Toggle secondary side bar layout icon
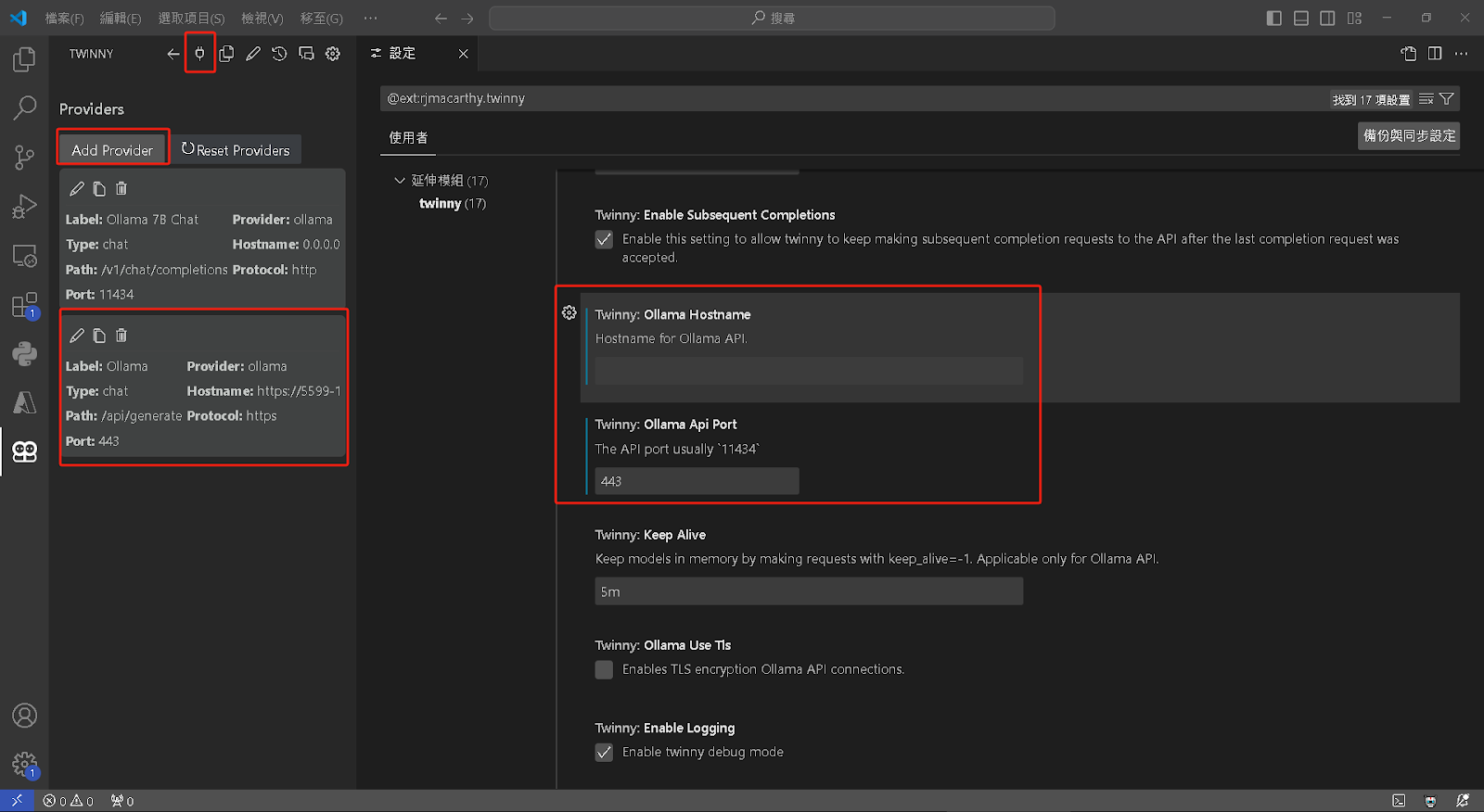The width and height of the screenshot is (1484, 812). (x=1328, y=18)
